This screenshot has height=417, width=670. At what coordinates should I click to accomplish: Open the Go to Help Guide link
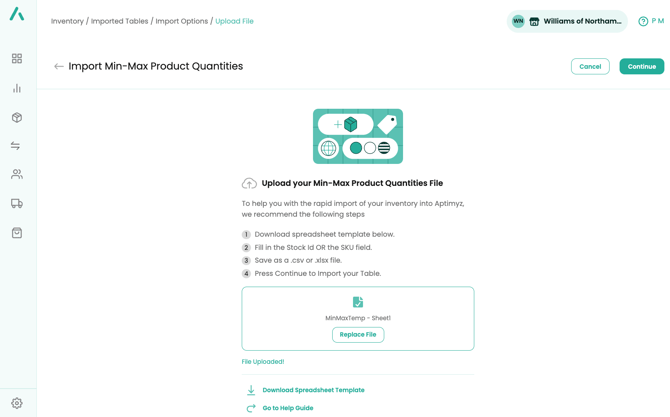coord(288,408)
